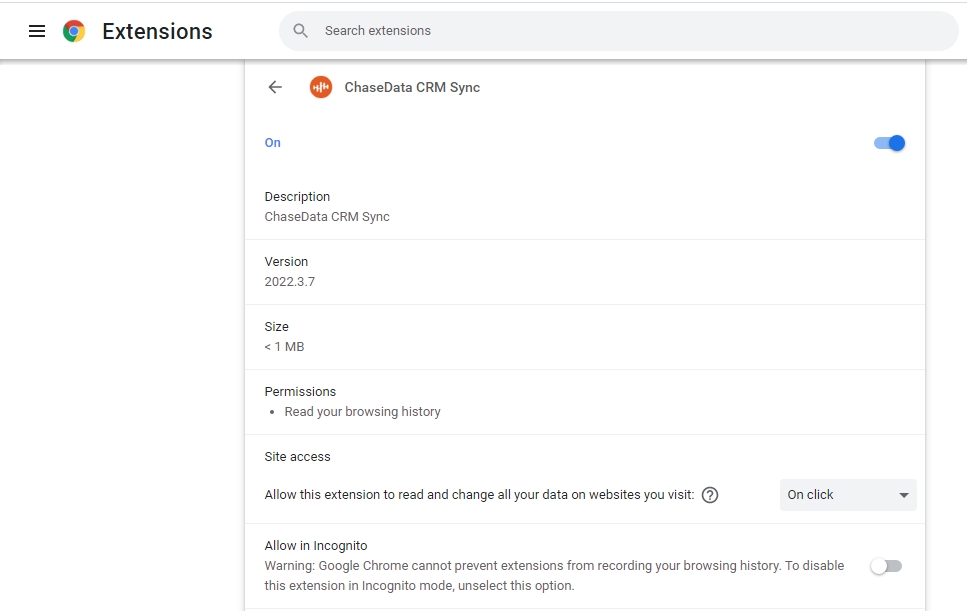Click the ChaseData CRM Sync title text
This screenshot has height=611, width=967.
(x=412, y=88)
